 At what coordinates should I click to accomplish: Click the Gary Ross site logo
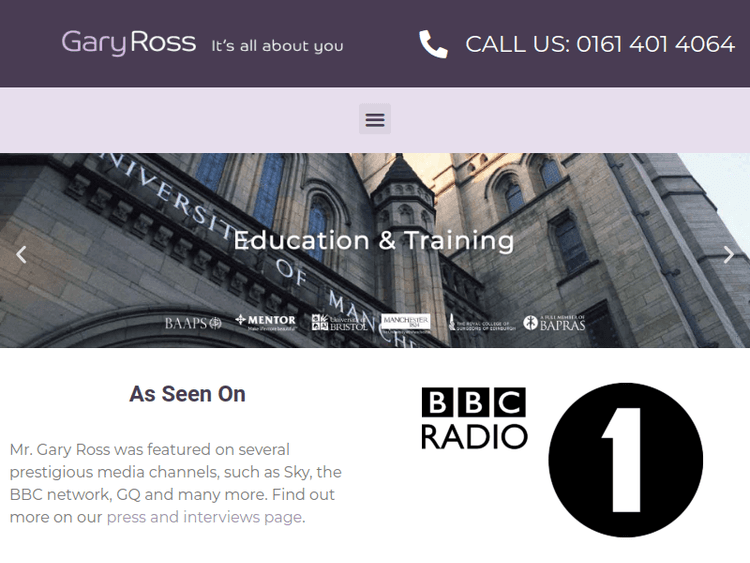pyautogui.click(x=129, y=43)
